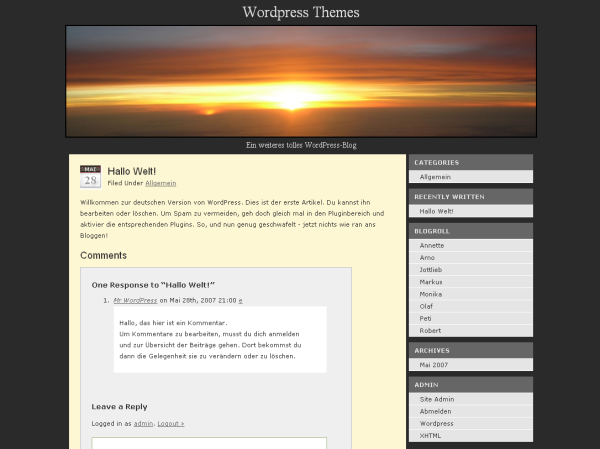Open the Allgemein category link under post title
The height and width of the screenshot is (449, 600).
[x=161, y=183]
